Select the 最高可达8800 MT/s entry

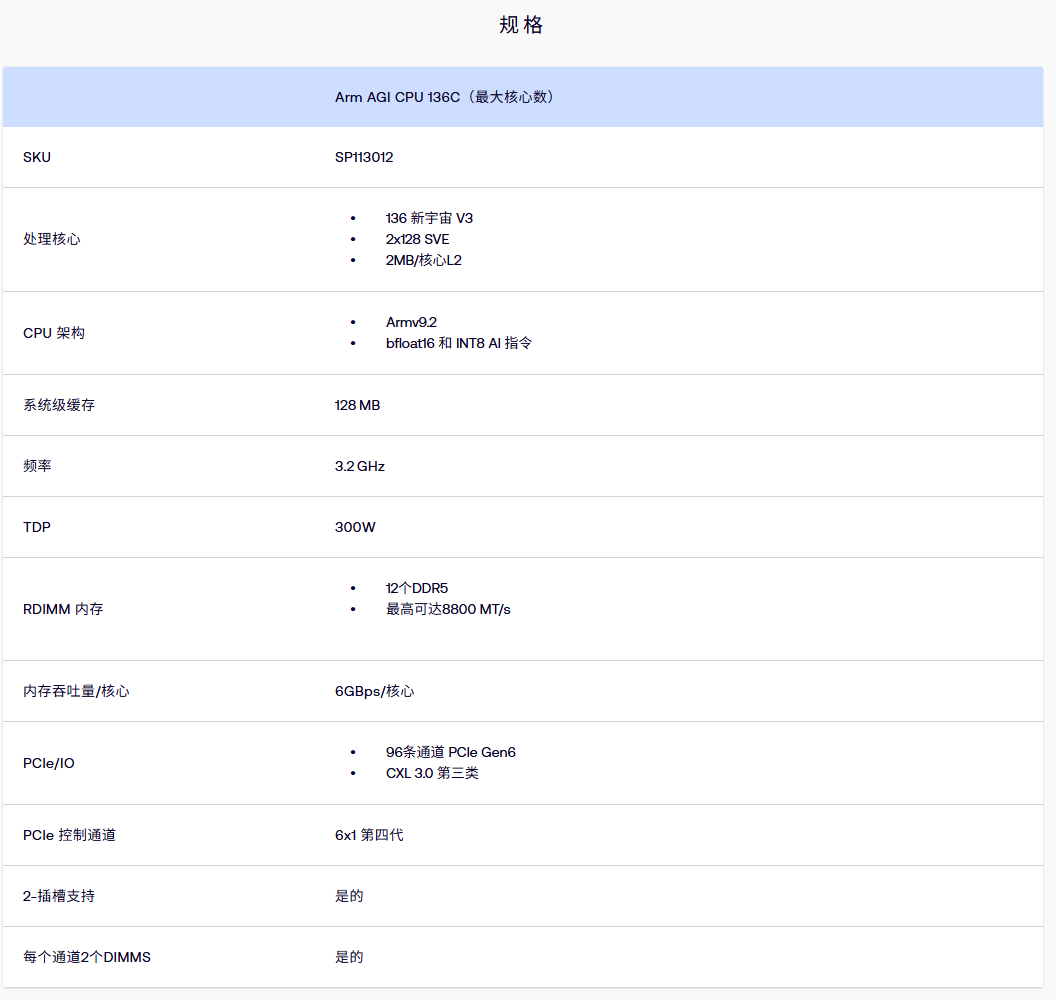[x=448, y=609]
